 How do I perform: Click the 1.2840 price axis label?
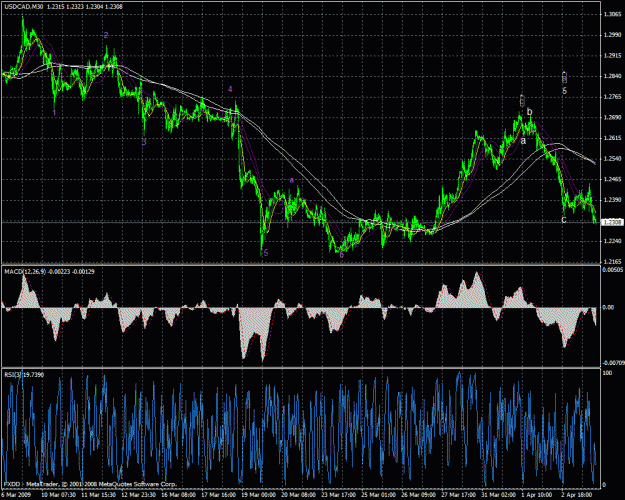[x=612, y=76]
